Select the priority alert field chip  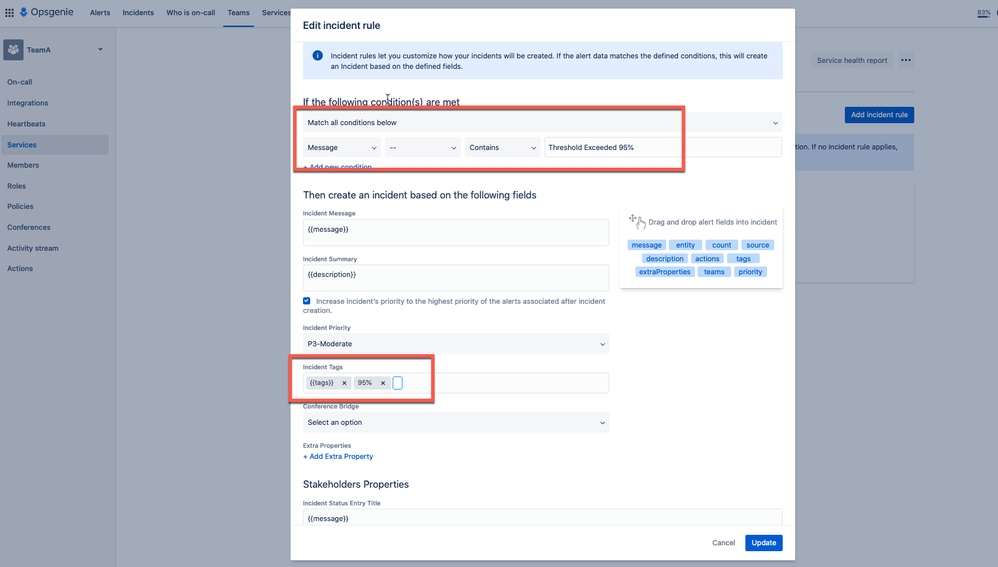(750, 272)
